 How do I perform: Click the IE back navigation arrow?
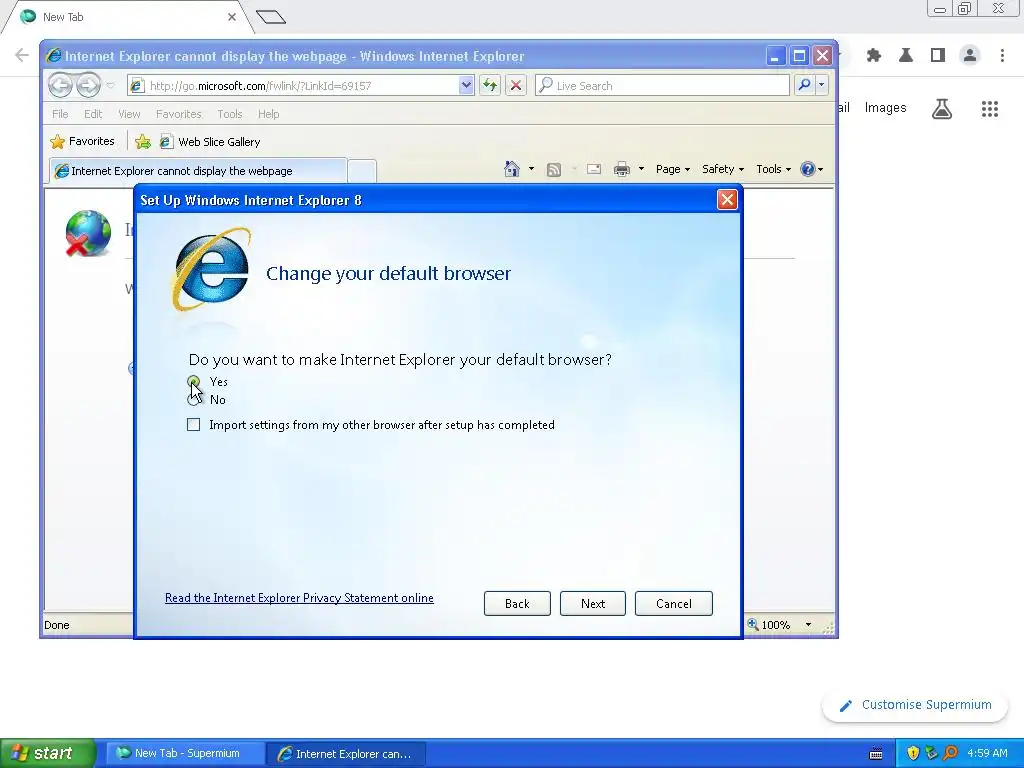(60, 85)
